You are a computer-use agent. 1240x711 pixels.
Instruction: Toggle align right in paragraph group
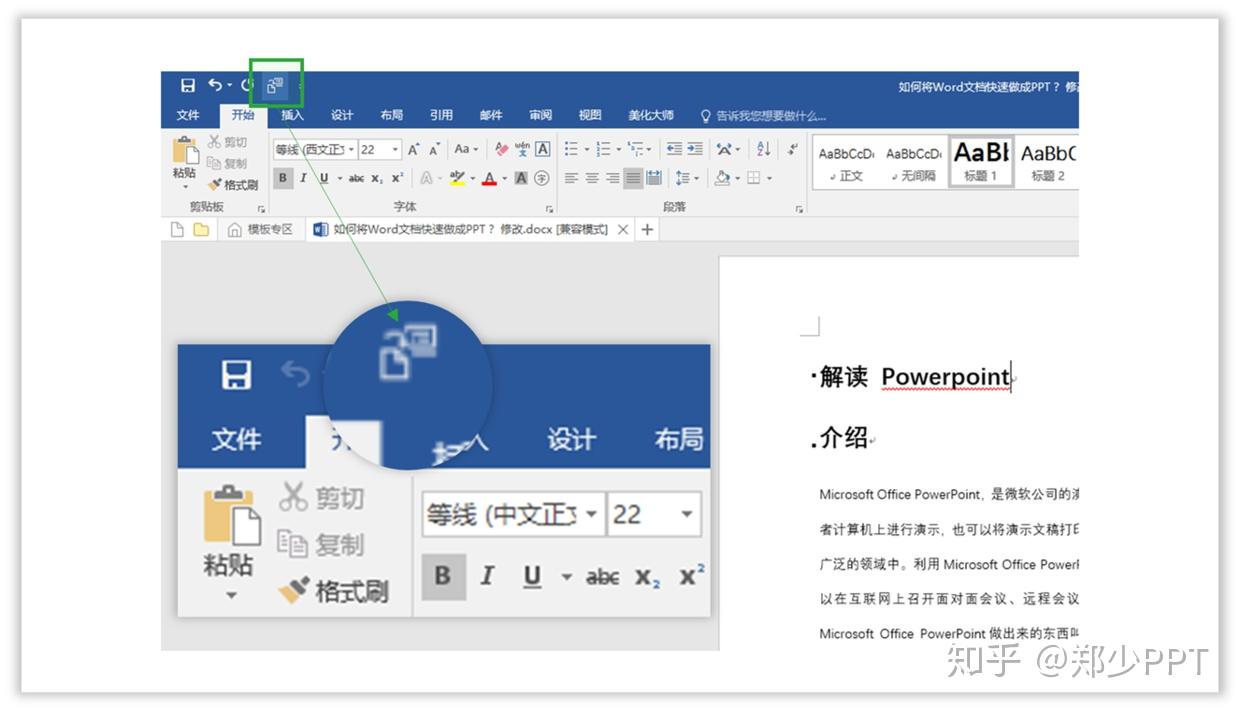[x=613, y=178]
